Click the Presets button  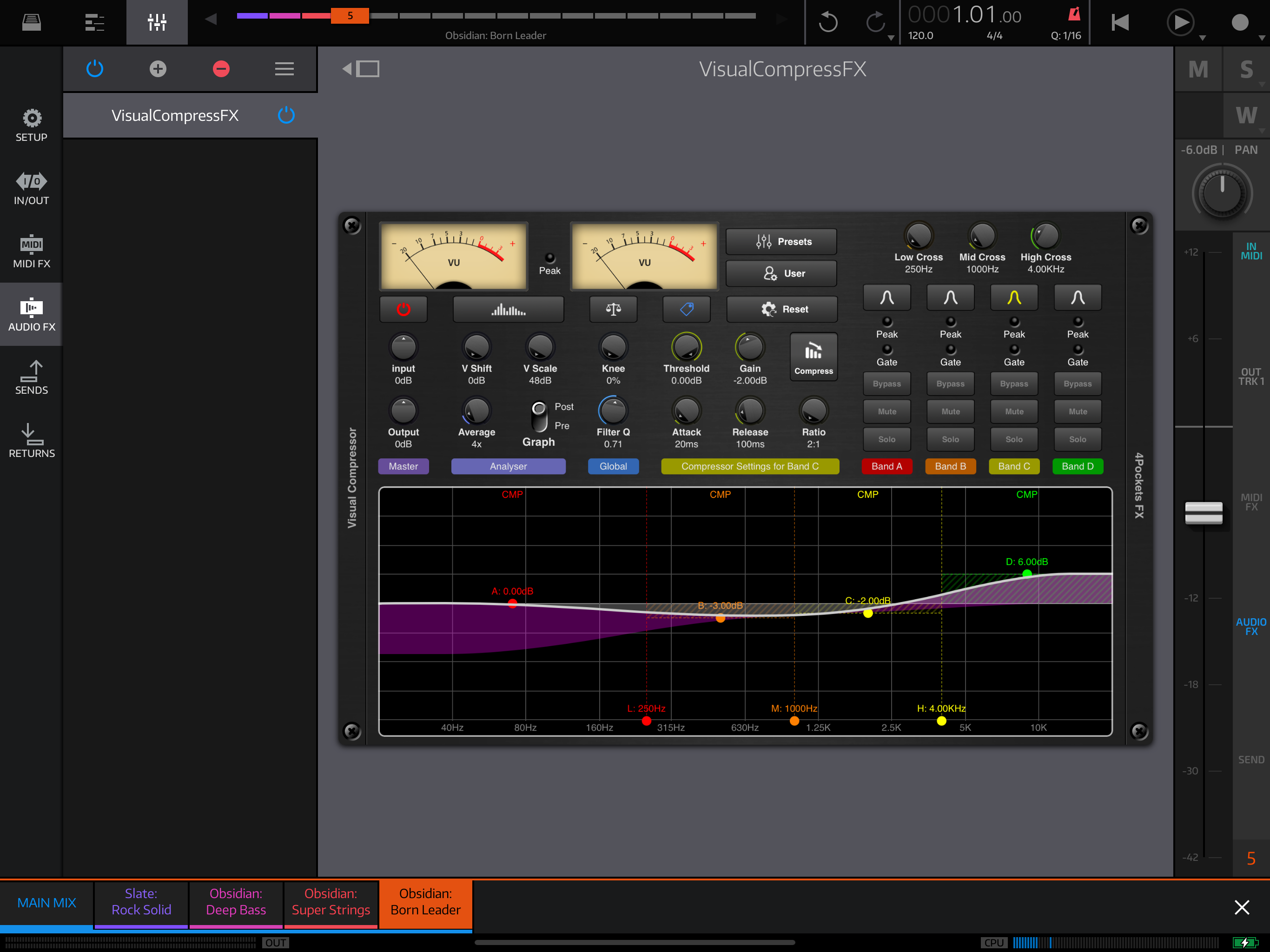tap(781, 242)
